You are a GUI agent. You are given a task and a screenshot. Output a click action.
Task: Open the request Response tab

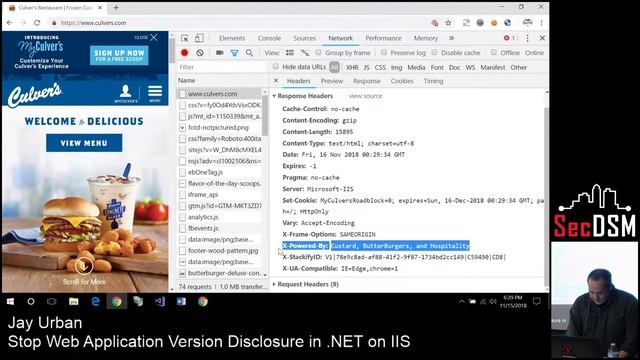tap(367, 81)
